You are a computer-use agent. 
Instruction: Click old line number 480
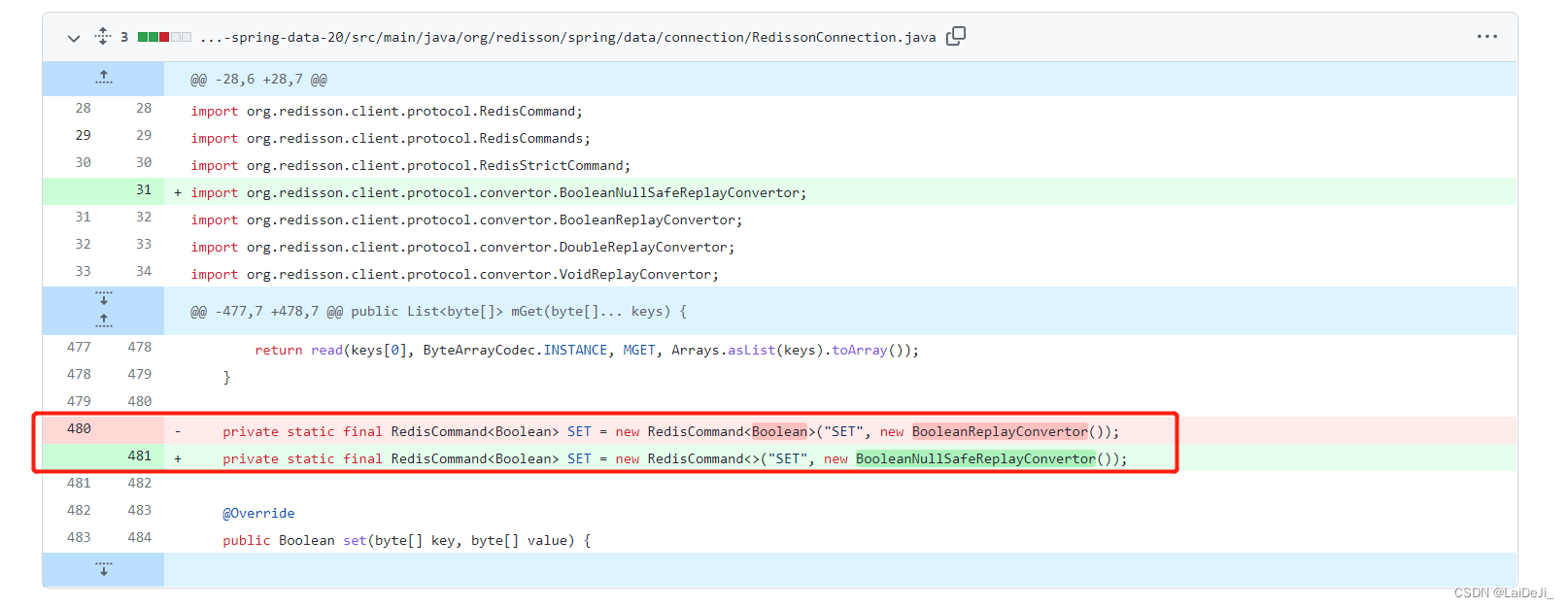coord(79,428)
